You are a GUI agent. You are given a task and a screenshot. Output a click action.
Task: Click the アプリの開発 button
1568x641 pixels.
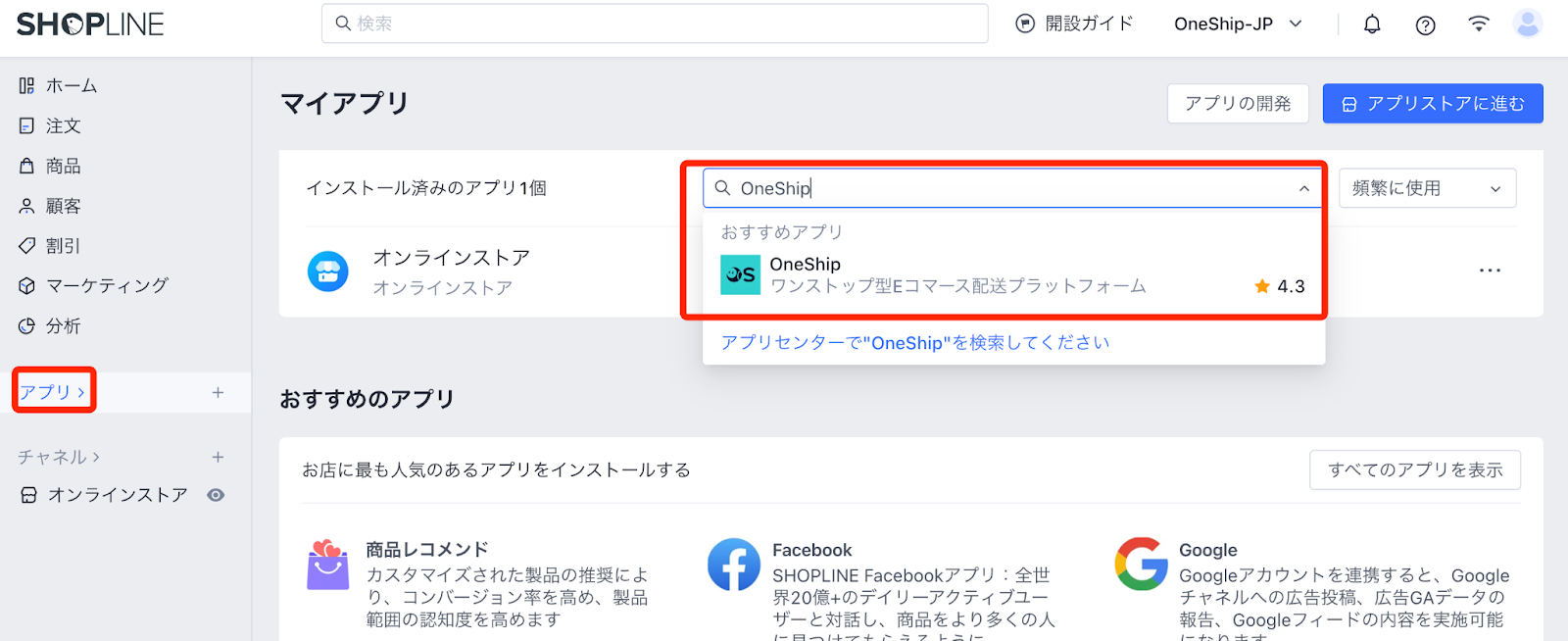[1238, 104]
